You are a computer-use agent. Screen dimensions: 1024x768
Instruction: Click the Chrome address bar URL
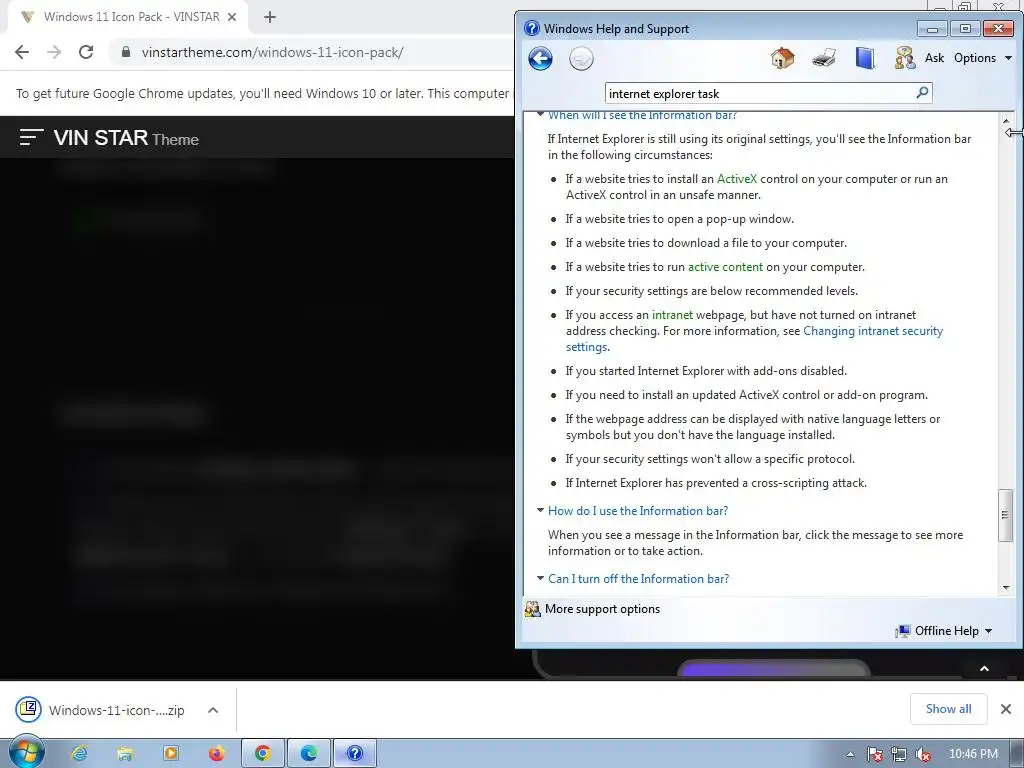click(x=272, y=52)
